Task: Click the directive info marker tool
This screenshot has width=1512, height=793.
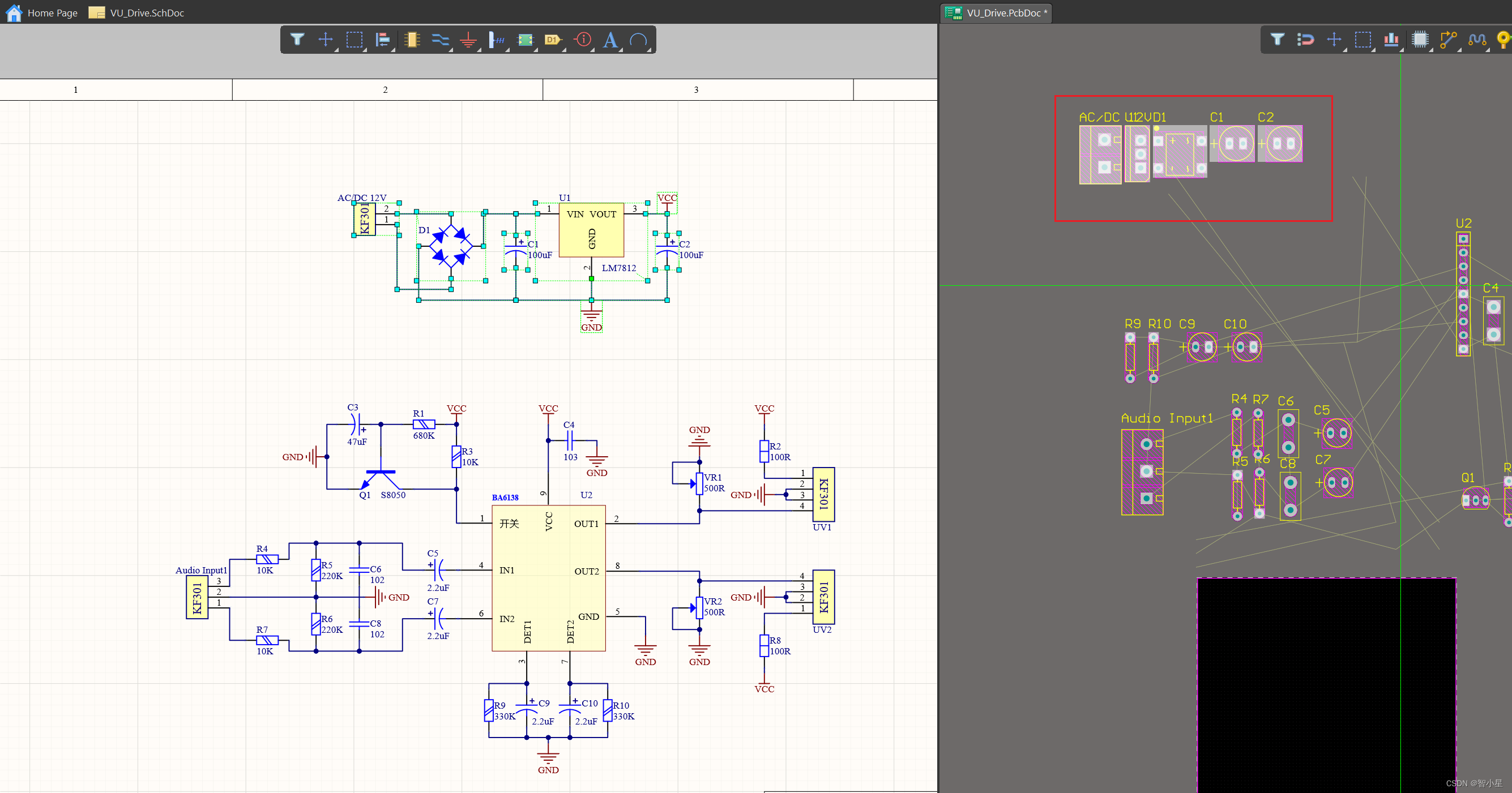Action: tap(582, 39)
